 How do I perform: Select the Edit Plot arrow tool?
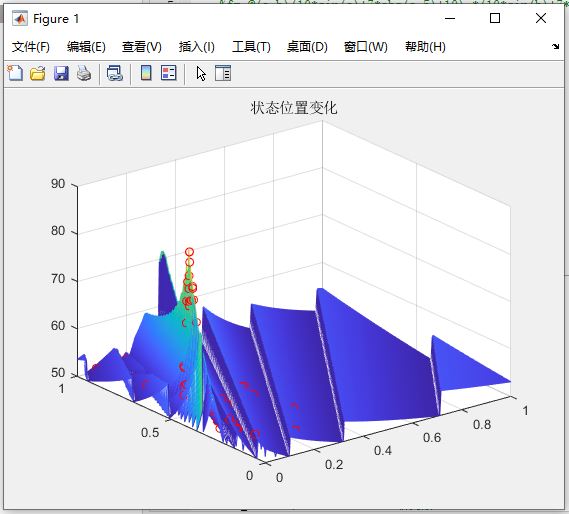click(x=201, y=74)
